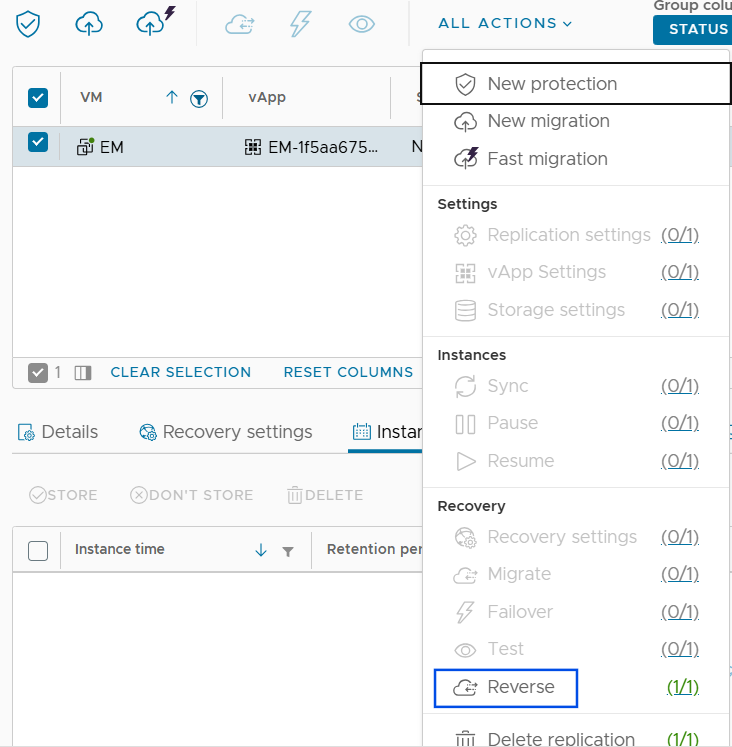The width and height of the screenshot is (732, 747).
Task: Click the cloud upload New migration icon
Action: tap(89, 24)
